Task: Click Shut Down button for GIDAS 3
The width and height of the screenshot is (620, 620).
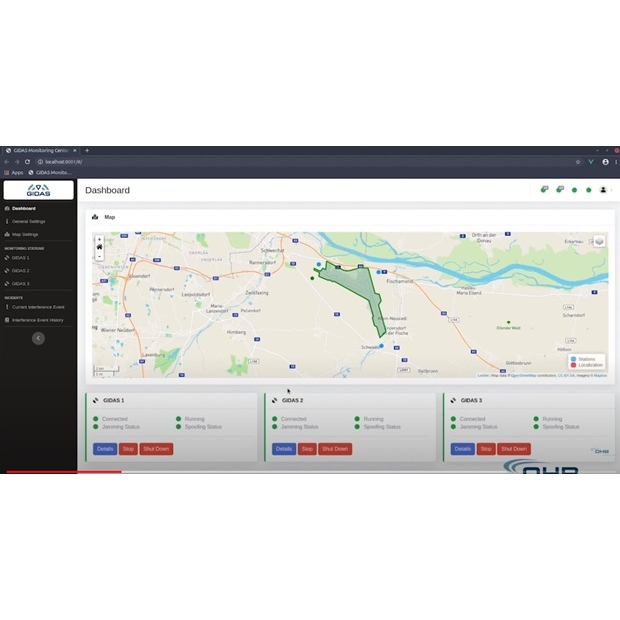Action: [x=514, y=449]
